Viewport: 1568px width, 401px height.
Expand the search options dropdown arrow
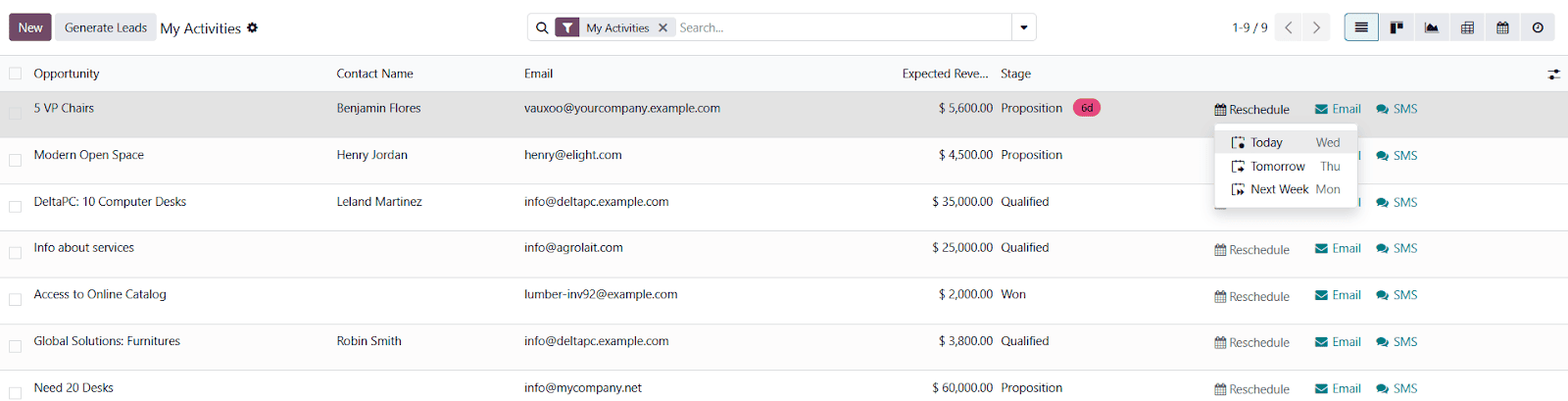click(x=1024, y=27)
